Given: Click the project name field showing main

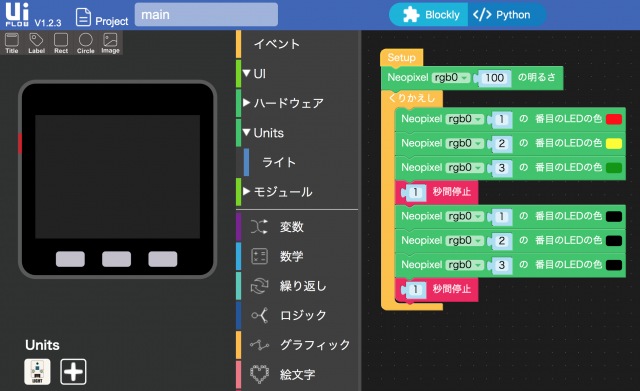Looking at the screenshot, I should (206, 15).
